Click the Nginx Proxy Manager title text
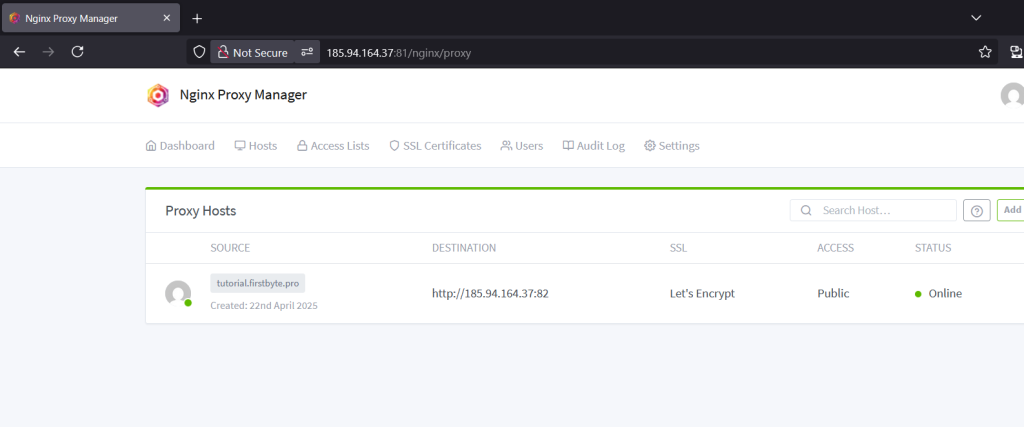This screenshot has width=1024, height=427. tap(243, 95)
